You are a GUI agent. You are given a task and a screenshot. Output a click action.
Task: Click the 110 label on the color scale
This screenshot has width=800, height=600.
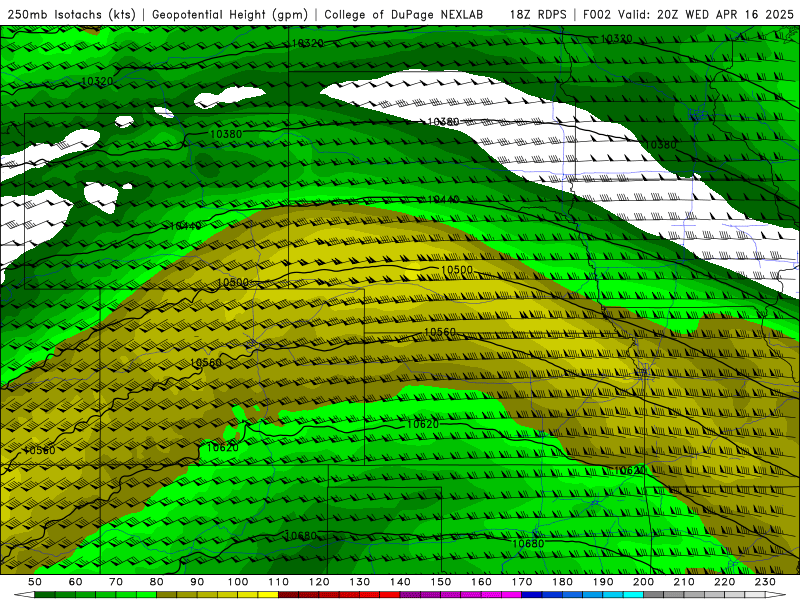(279, 582)
